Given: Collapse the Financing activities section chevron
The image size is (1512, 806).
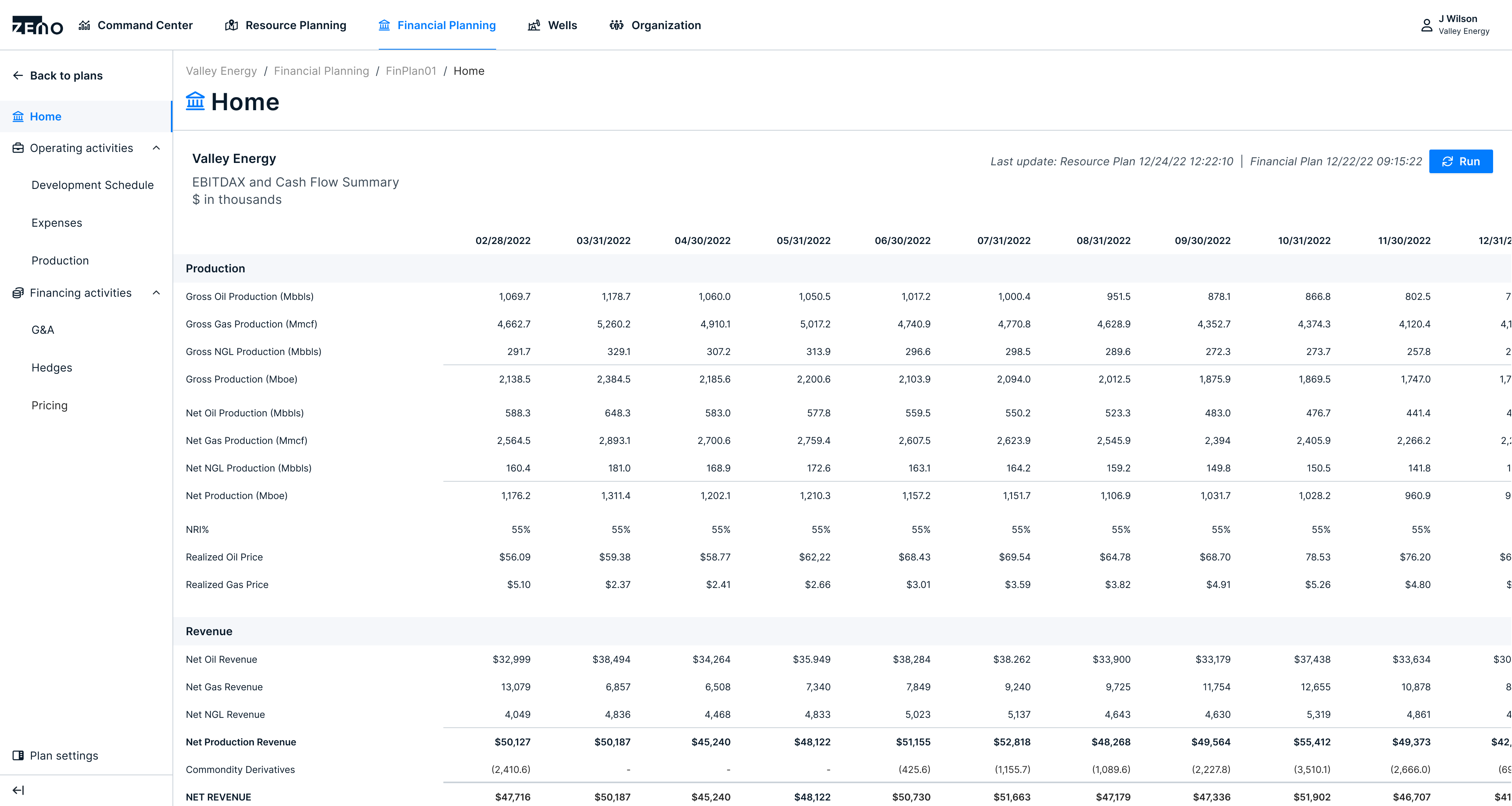Looking at the screenshot, I should tap(156, 293).
